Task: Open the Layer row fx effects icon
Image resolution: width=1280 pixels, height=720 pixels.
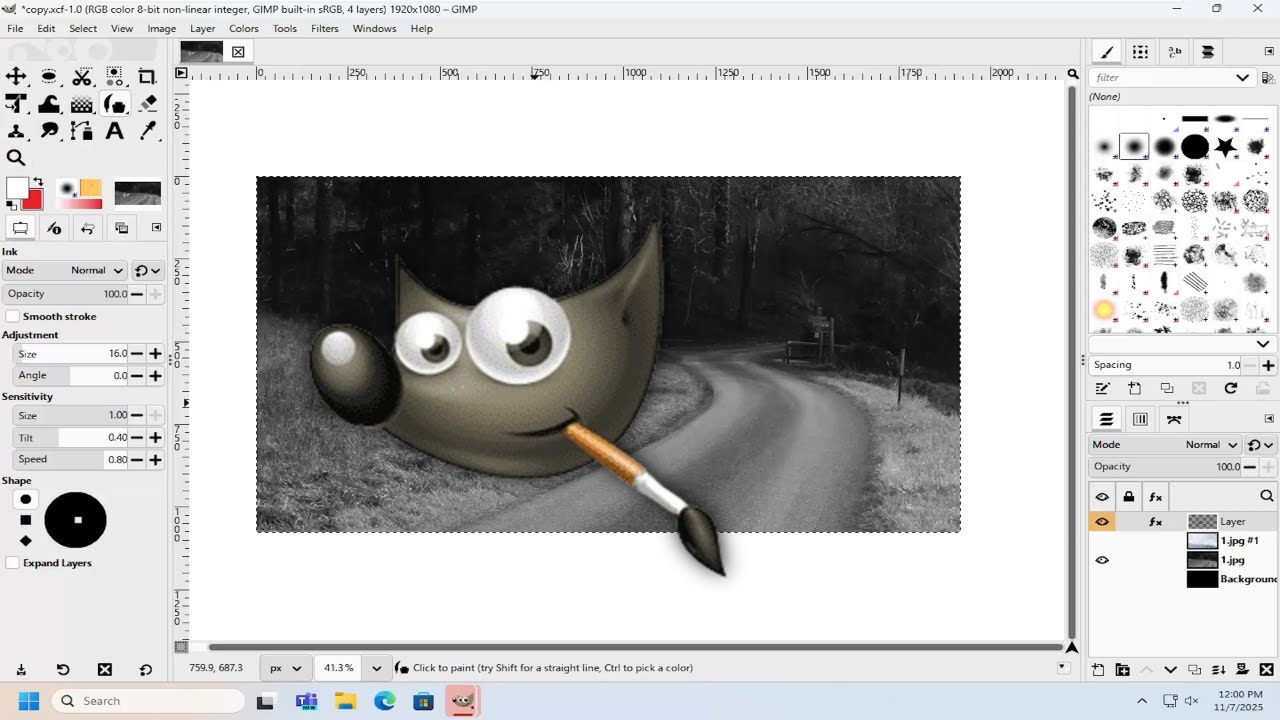Action: (1155, 521)
